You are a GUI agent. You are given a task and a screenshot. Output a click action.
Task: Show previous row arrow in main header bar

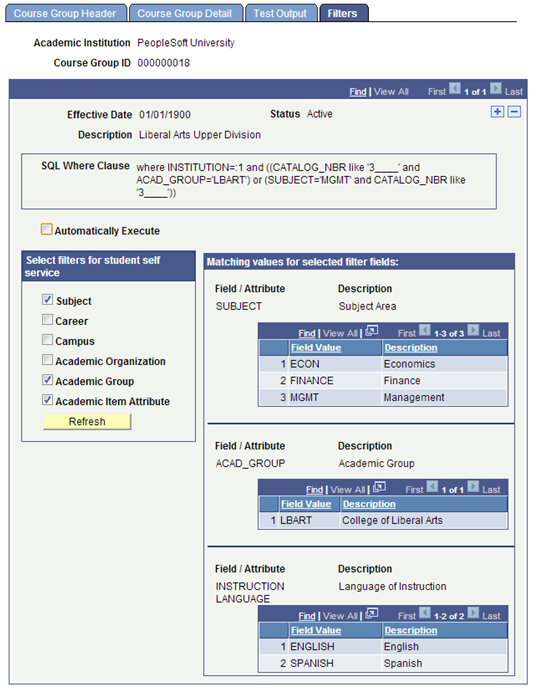pos(455,88)
